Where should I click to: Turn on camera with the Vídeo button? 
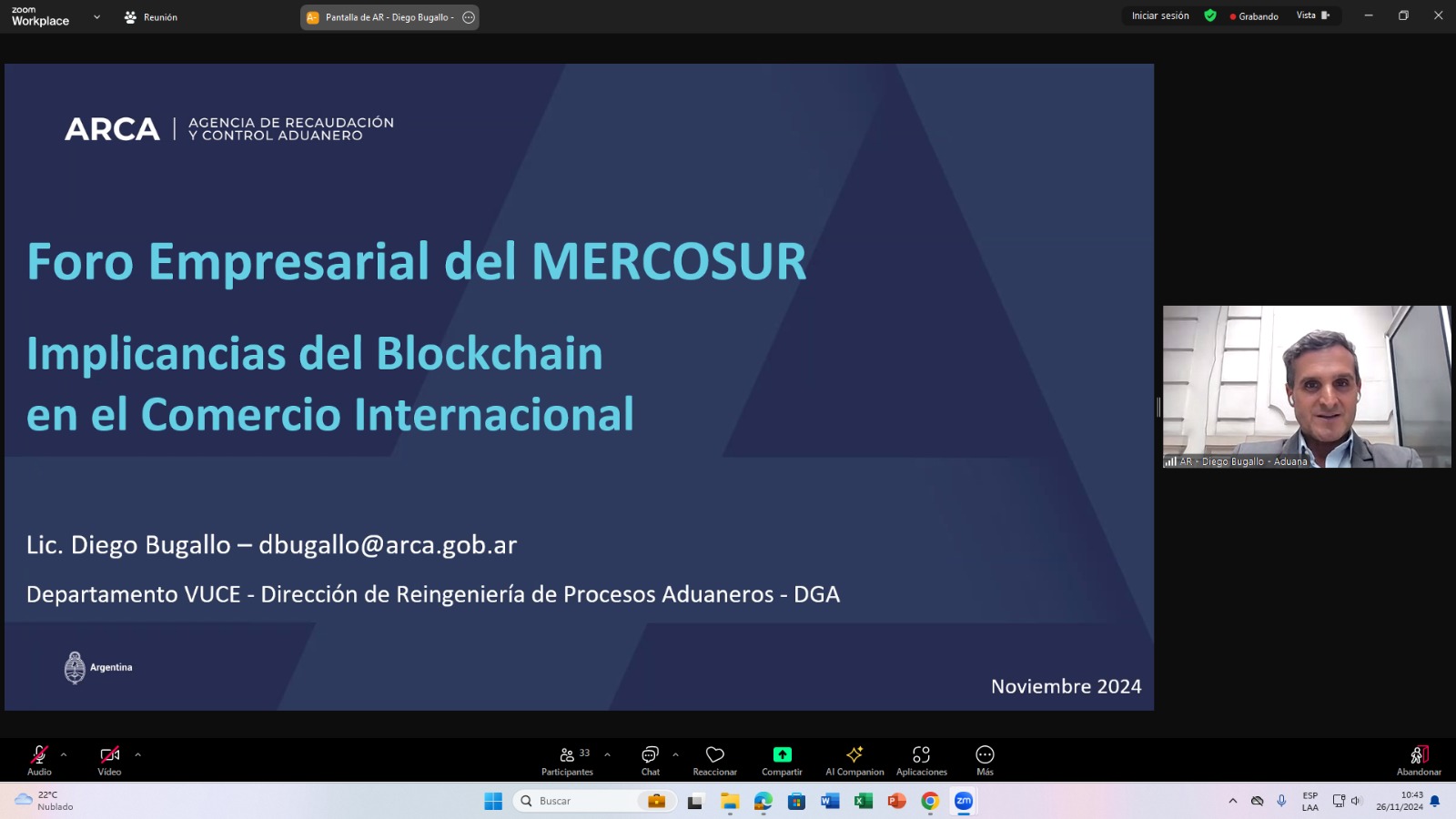[109, 760]
